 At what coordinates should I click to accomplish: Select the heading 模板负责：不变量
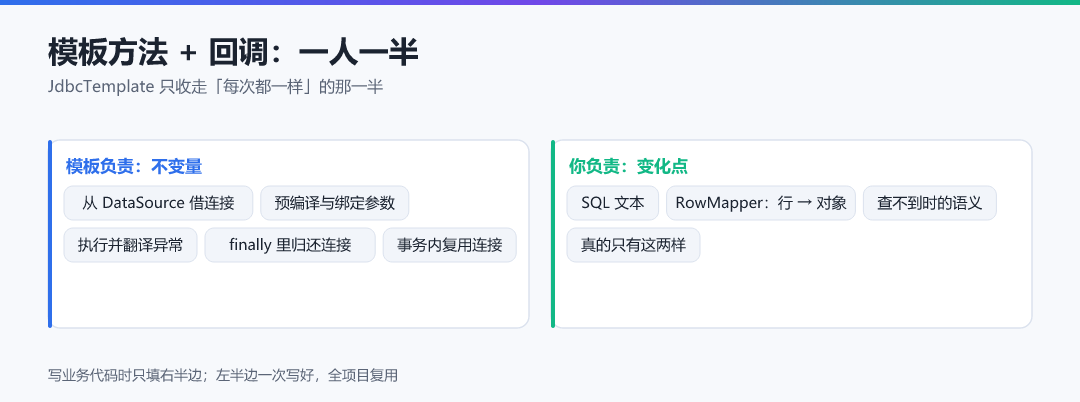pos(134,167)
